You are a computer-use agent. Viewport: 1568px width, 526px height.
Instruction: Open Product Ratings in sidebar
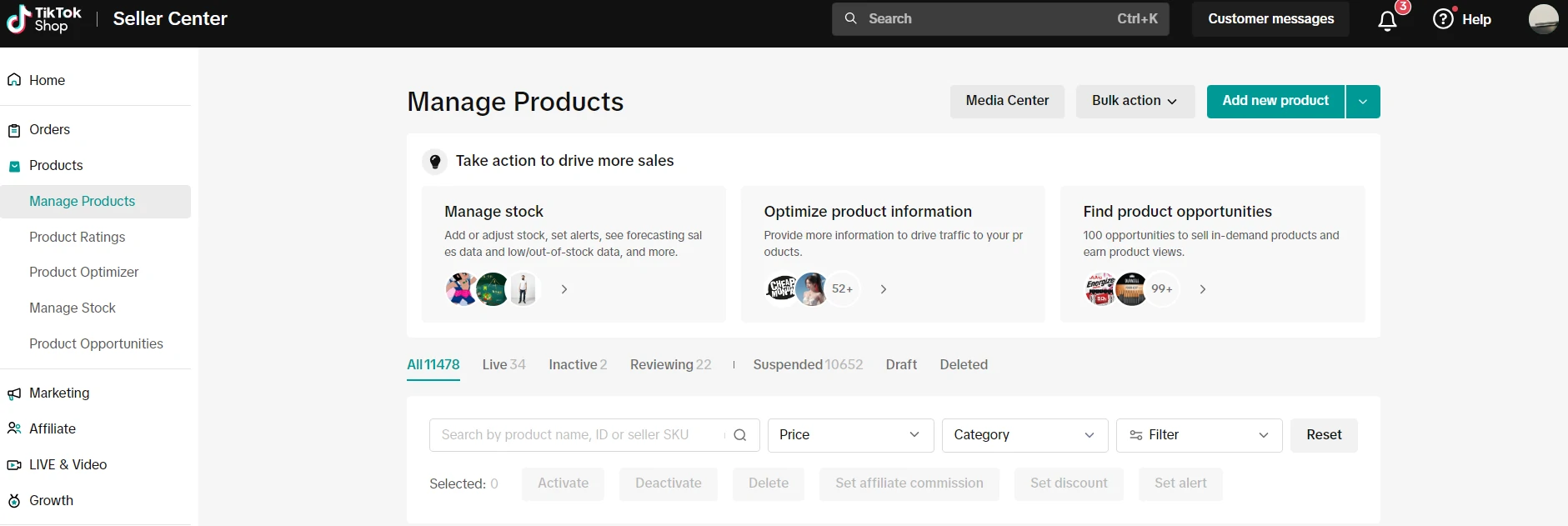click(78, 237)
